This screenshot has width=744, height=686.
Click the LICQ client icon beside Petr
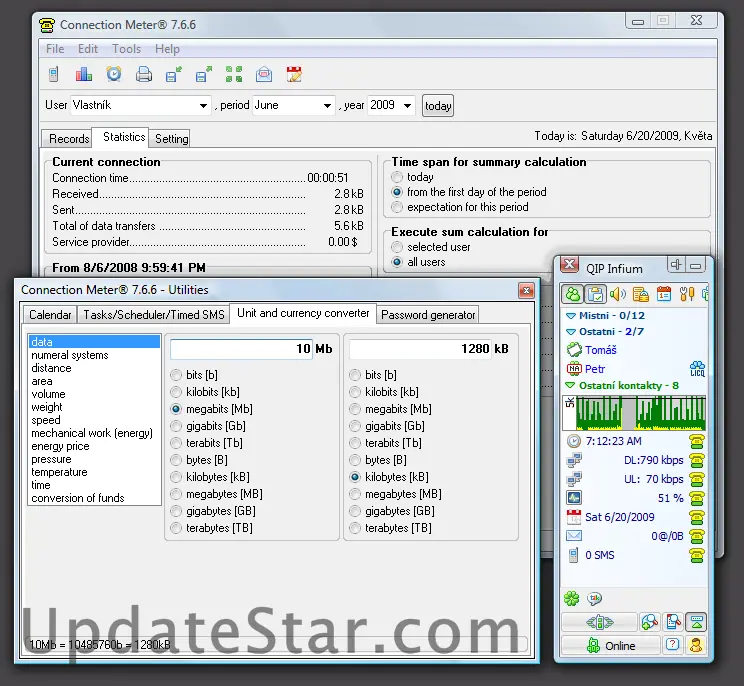697,369
